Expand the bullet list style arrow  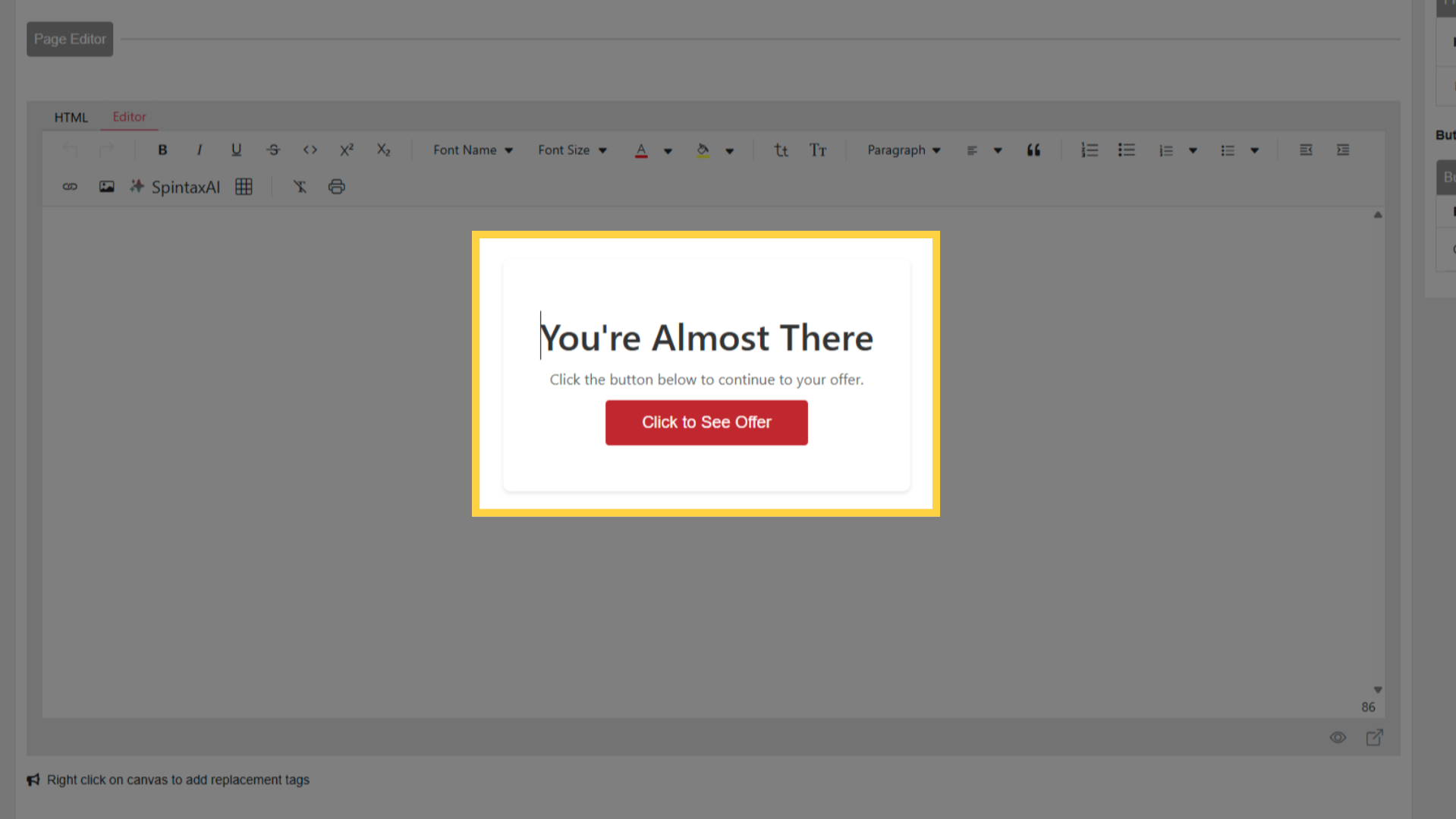(1255, 151)
